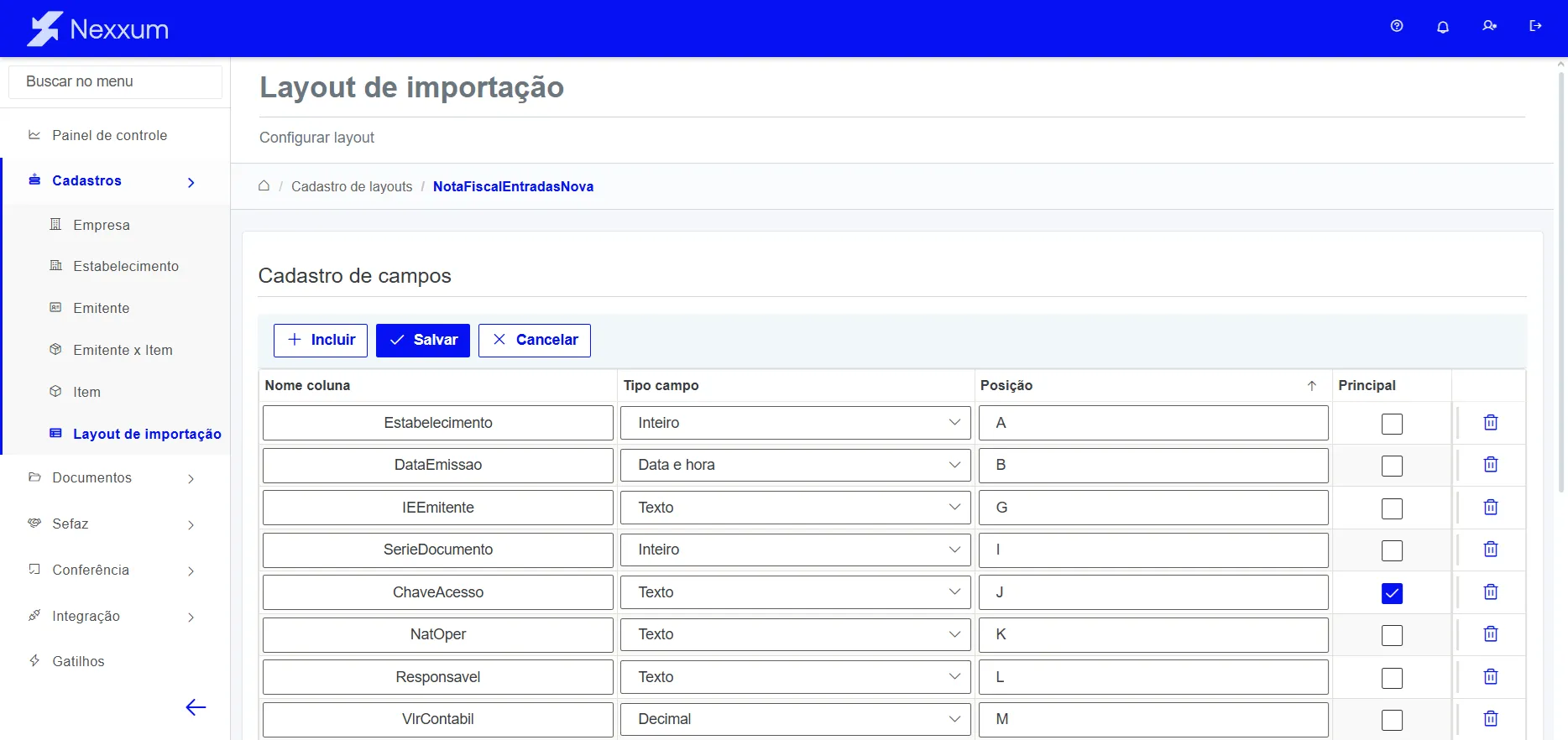Expand the Integração menu

click(115, 616)
